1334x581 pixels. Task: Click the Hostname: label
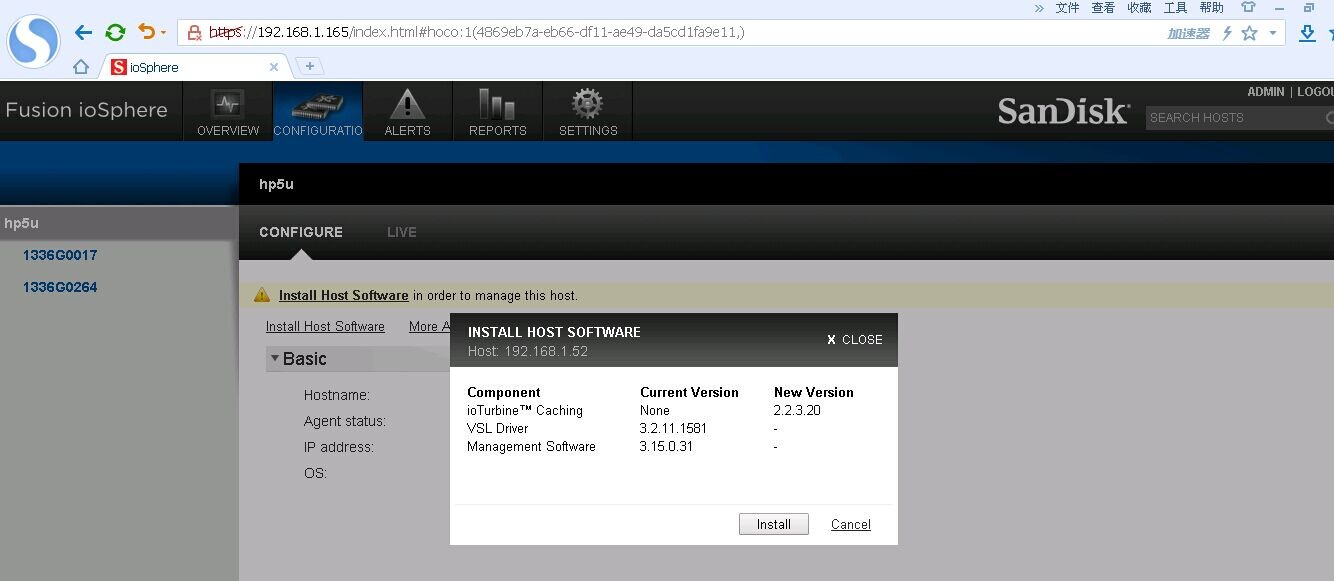337,395
